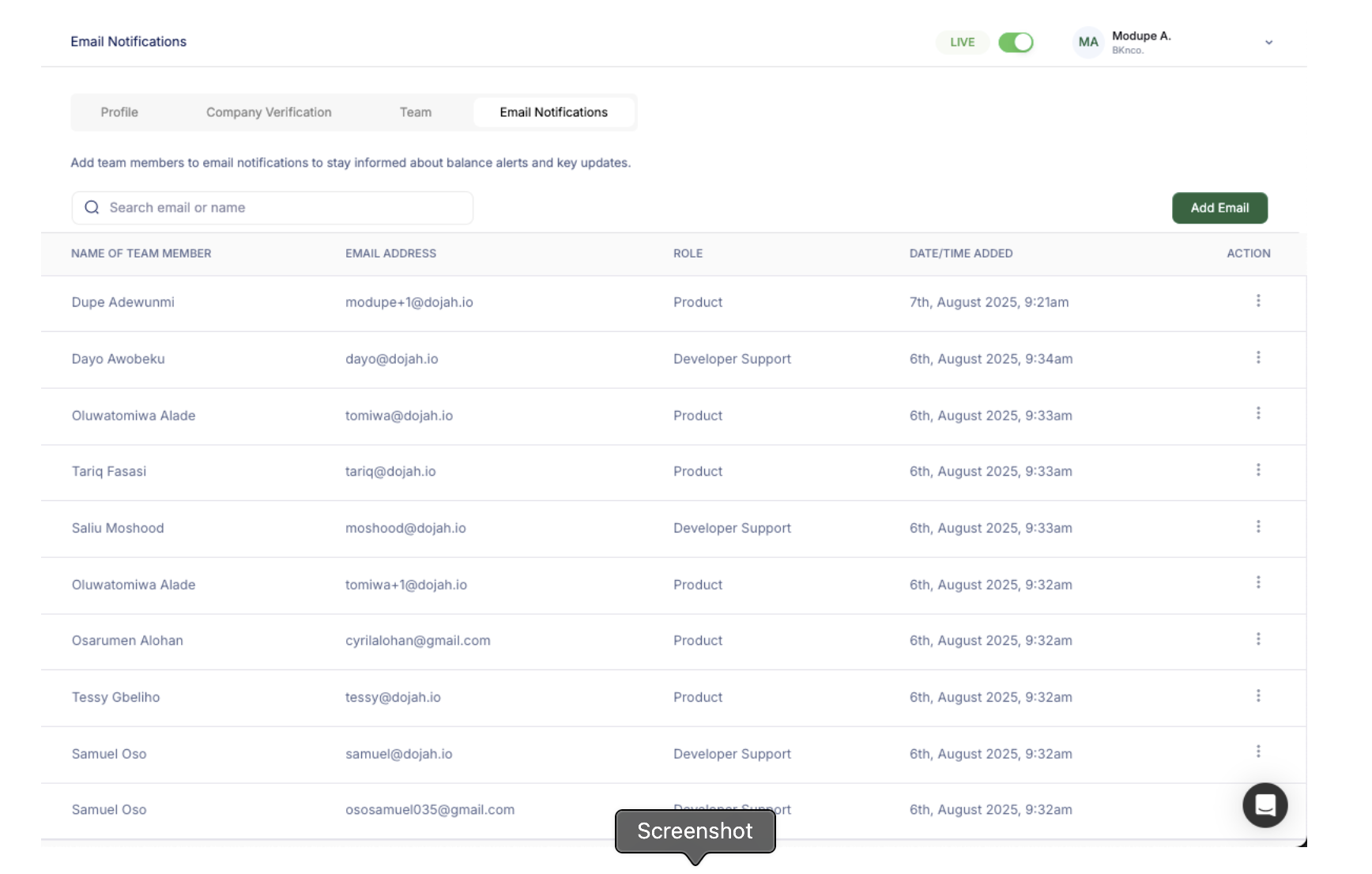Select the Email Notifications tab
The height and width of the screenshot is (874, 1372).
point(553,112)
